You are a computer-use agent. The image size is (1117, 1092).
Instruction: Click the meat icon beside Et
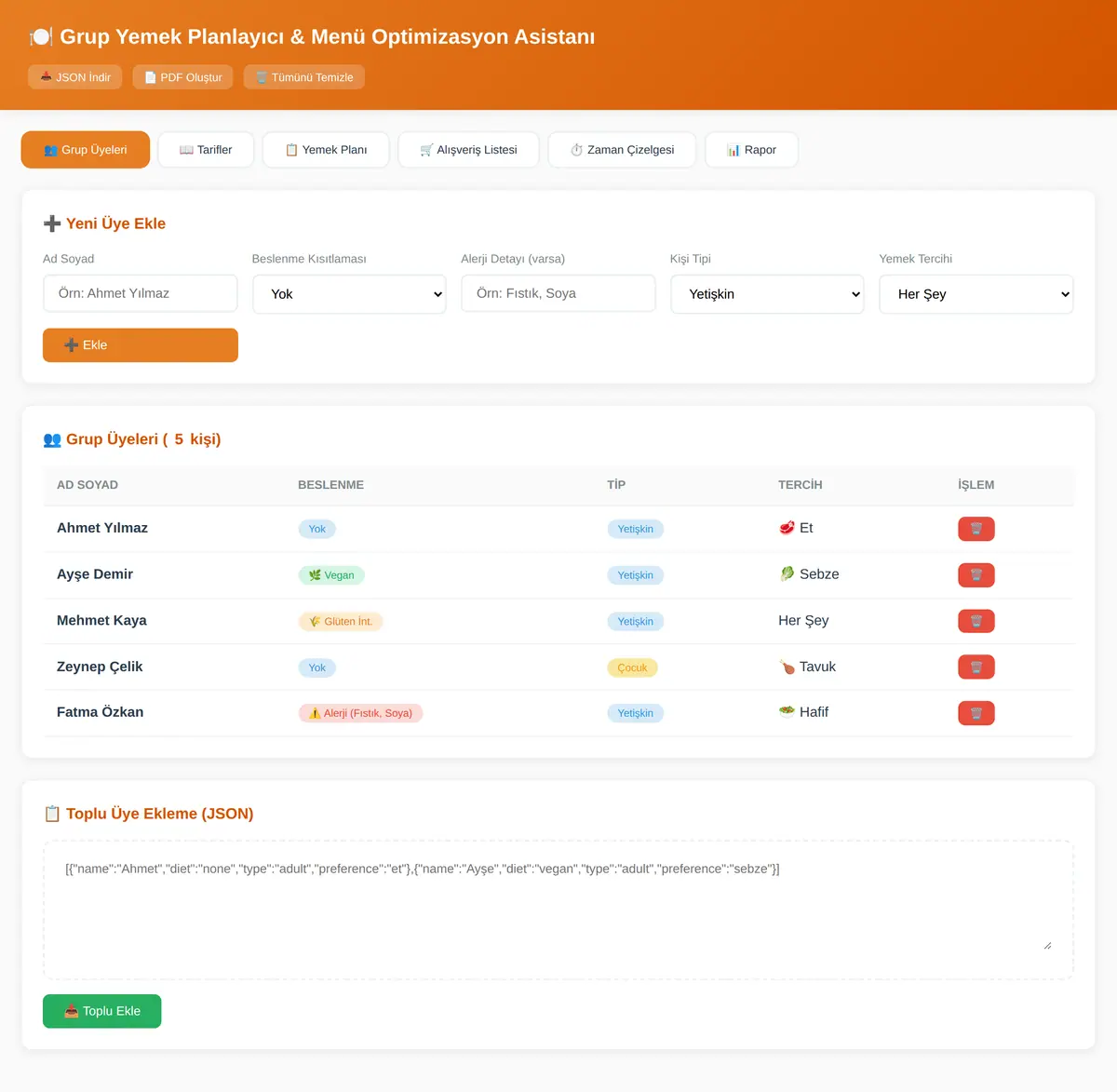click(x=787, y=528)
